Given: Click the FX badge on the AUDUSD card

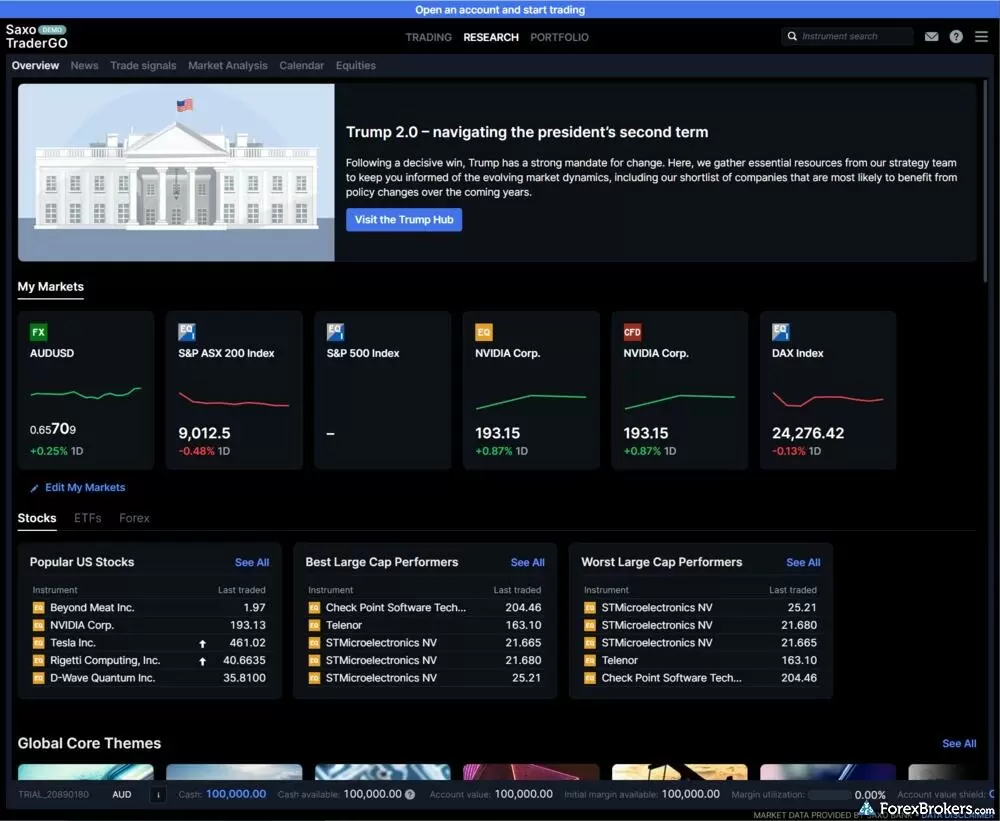Looking at the screenshot, I should 38,331.
